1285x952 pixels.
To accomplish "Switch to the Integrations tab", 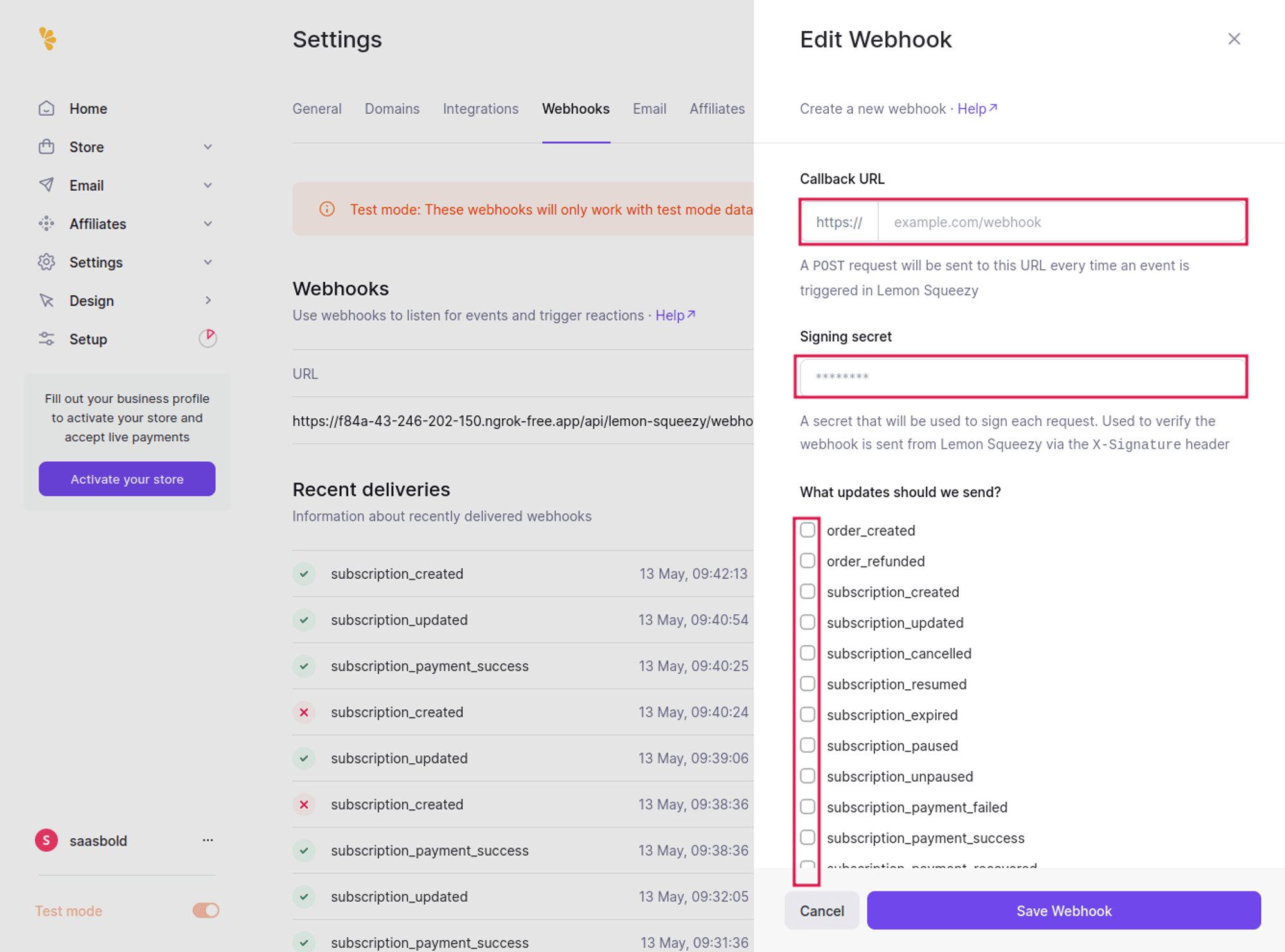I will [480, 109].
